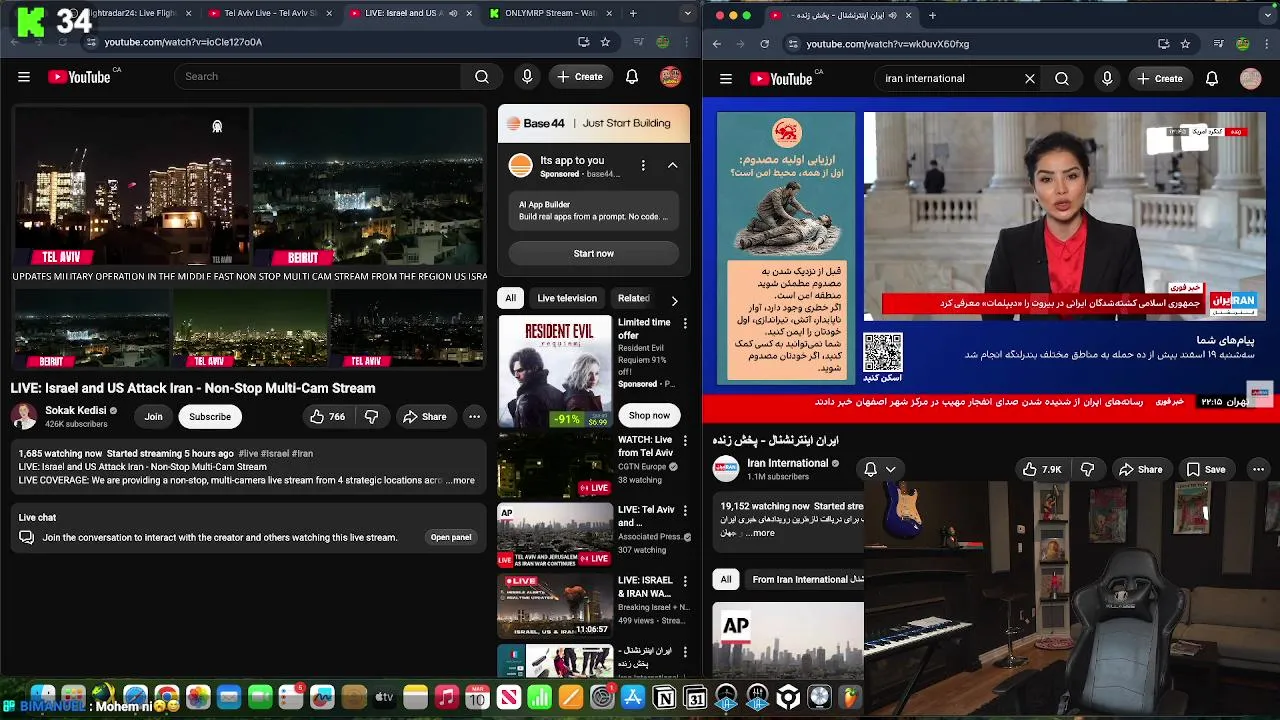Image resolution: width=1280 pixels, height=720 pixels.
Task: Bookmark the page with the star in the right window
Action: (x=1185, y=44)
